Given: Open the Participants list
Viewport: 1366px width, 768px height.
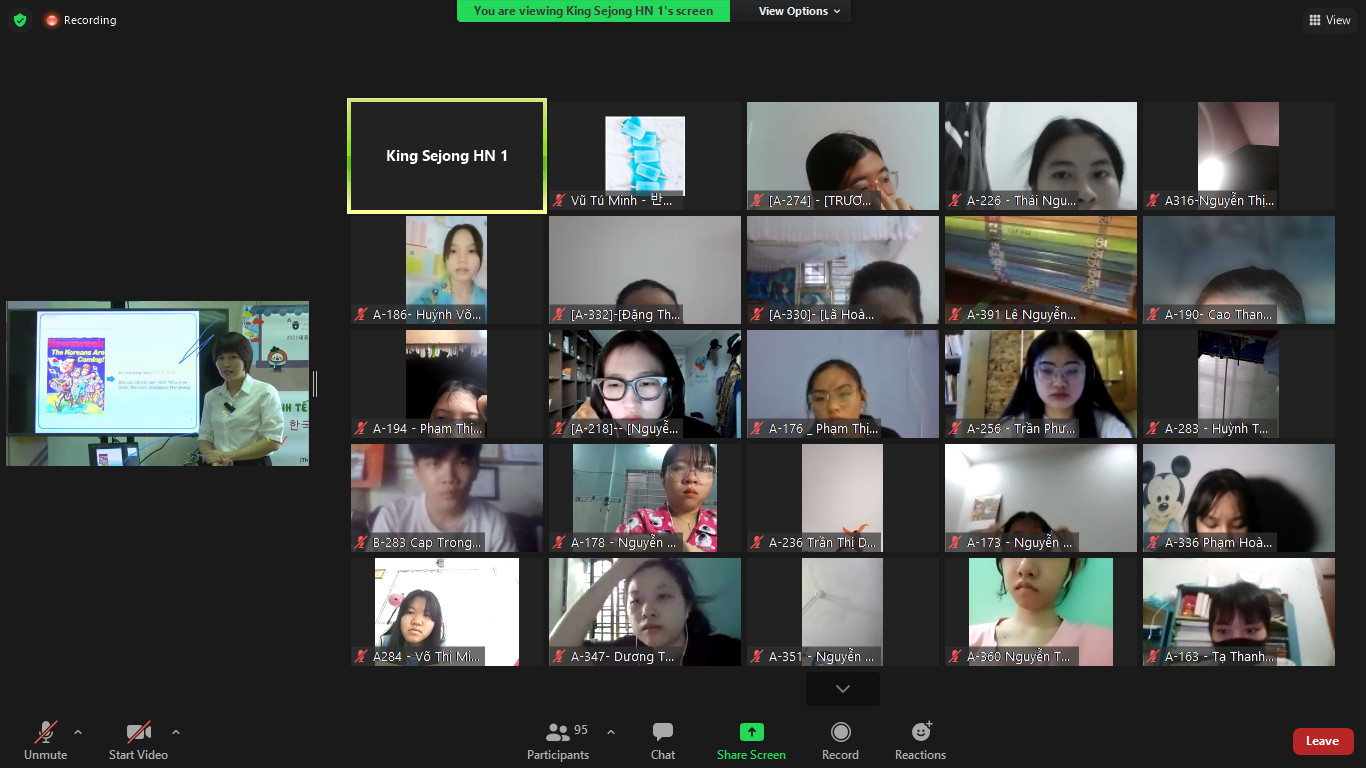Looking at the screenshot, I should [558, 740].
